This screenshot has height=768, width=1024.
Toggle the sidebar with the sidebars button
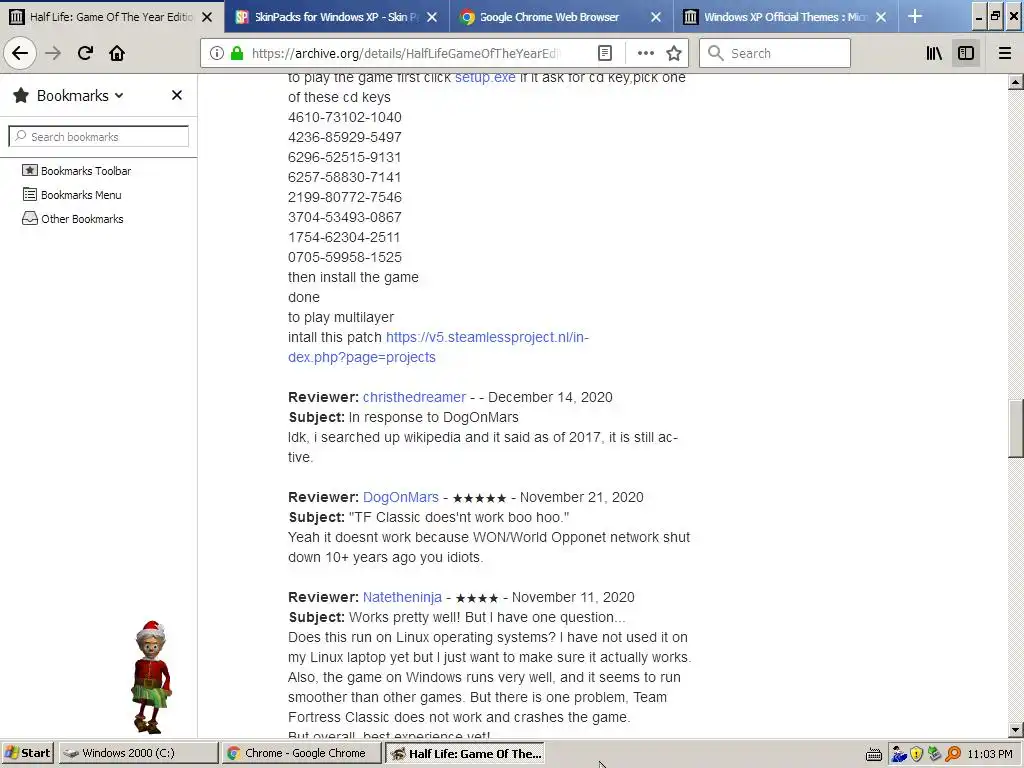pos(966,54)
